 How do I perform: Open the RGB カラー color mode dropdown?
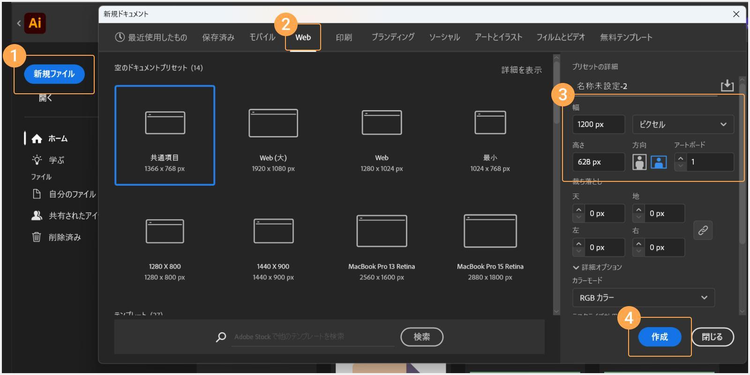643,298
